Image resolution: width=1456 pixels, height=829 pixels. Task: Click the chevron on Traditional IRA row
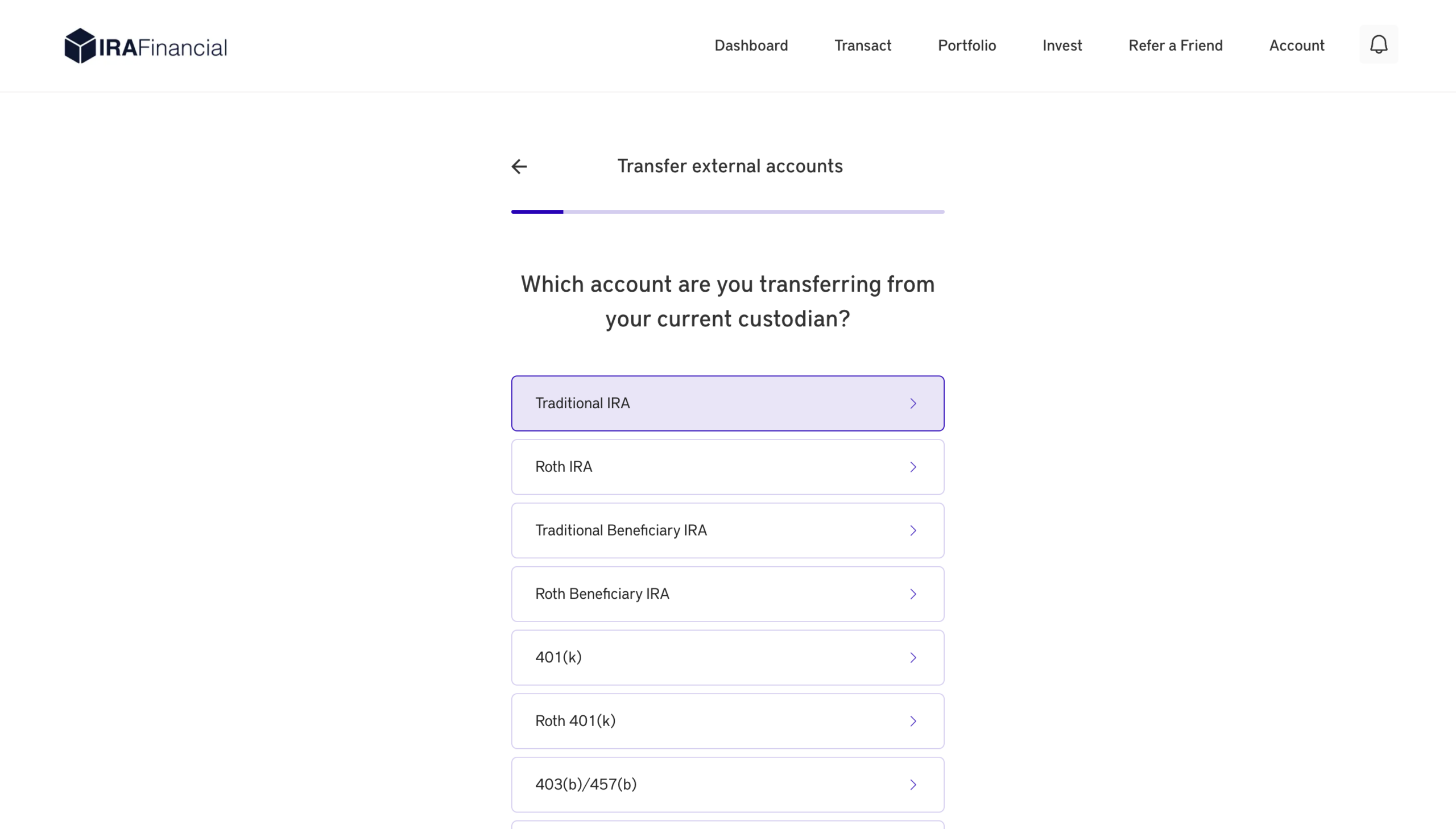913,403
